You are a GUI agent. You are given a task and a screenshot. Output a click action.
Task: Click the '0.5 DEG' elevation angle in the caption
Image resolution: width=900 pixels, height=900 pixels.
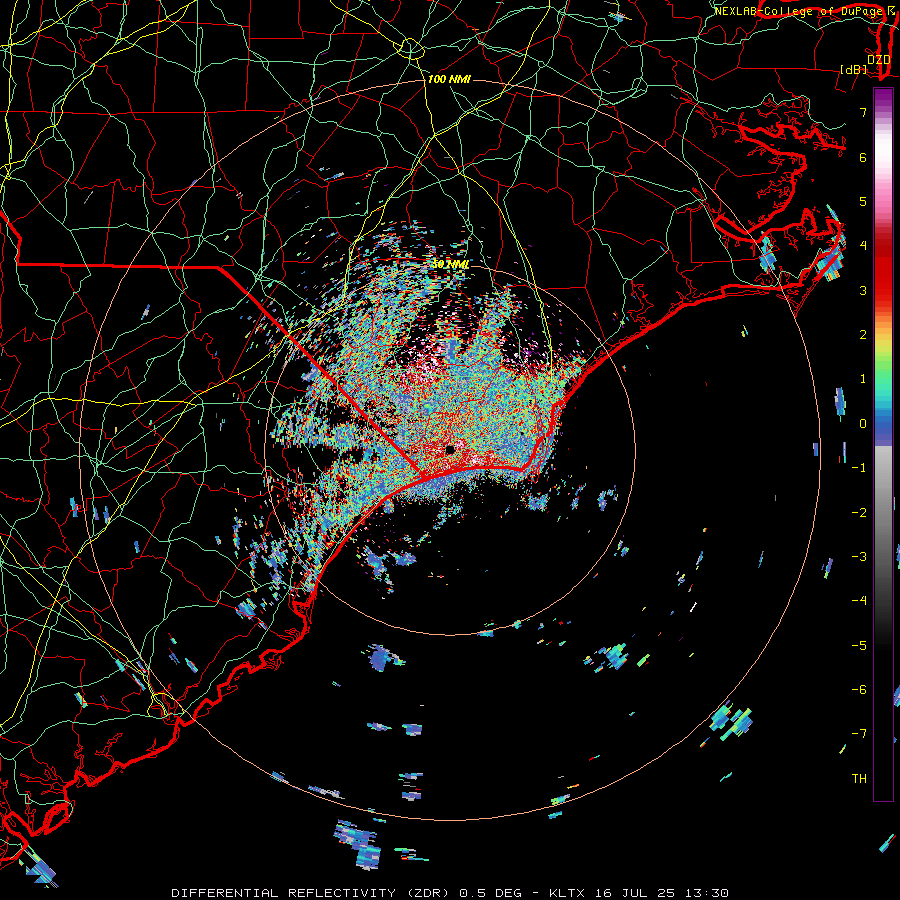click(490, 893)
